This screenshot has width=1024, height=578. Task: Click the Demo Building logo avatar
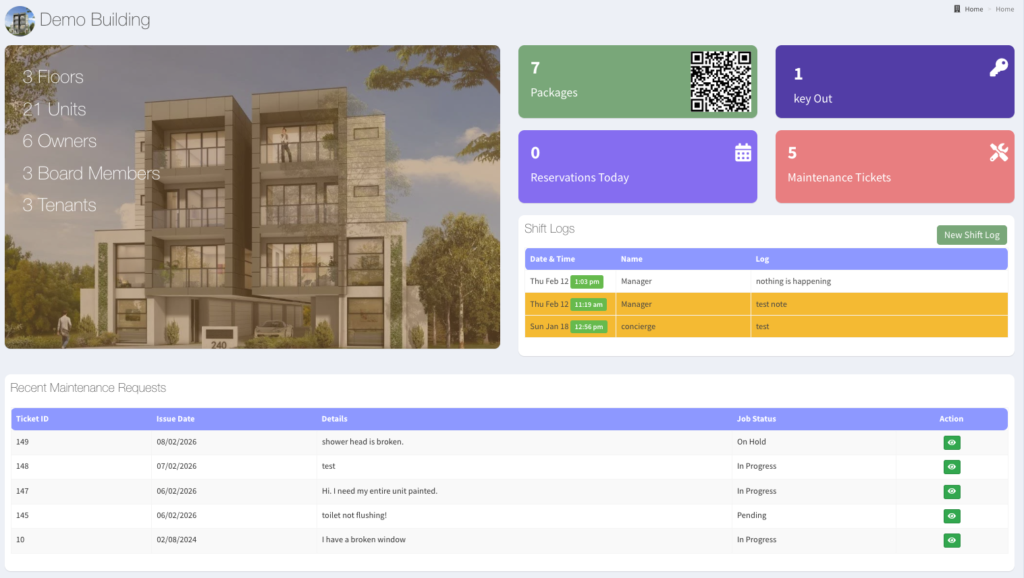[19, 20]
